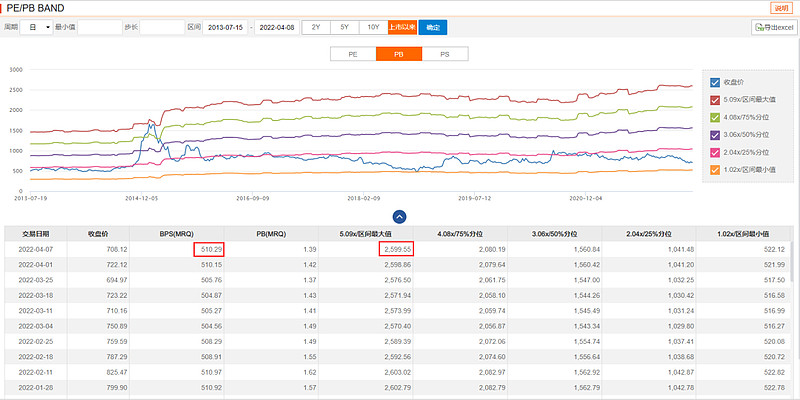The image size is (800, 400).
Task: Click the 最小值 input field
Action: (99, 27)
